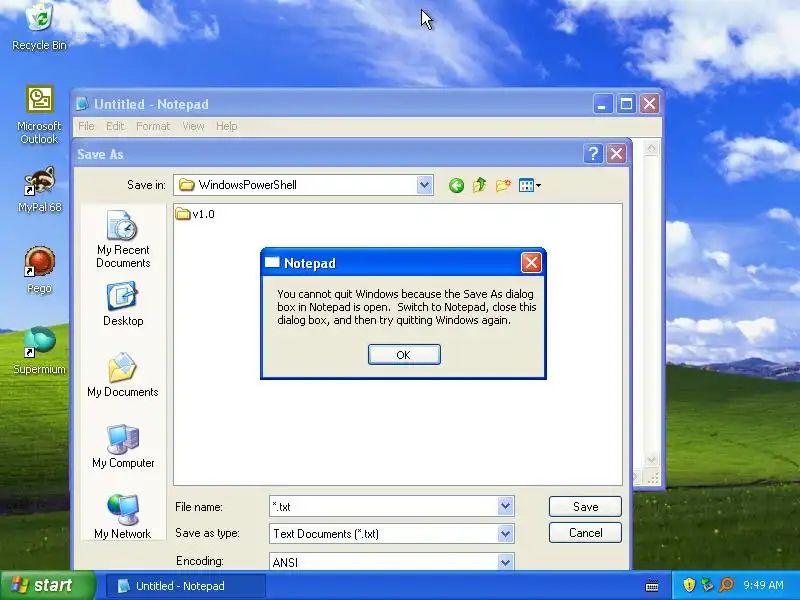Create New Folder icon in Save As
This screenshot has width=800, height=600.
tap(503, 185)
